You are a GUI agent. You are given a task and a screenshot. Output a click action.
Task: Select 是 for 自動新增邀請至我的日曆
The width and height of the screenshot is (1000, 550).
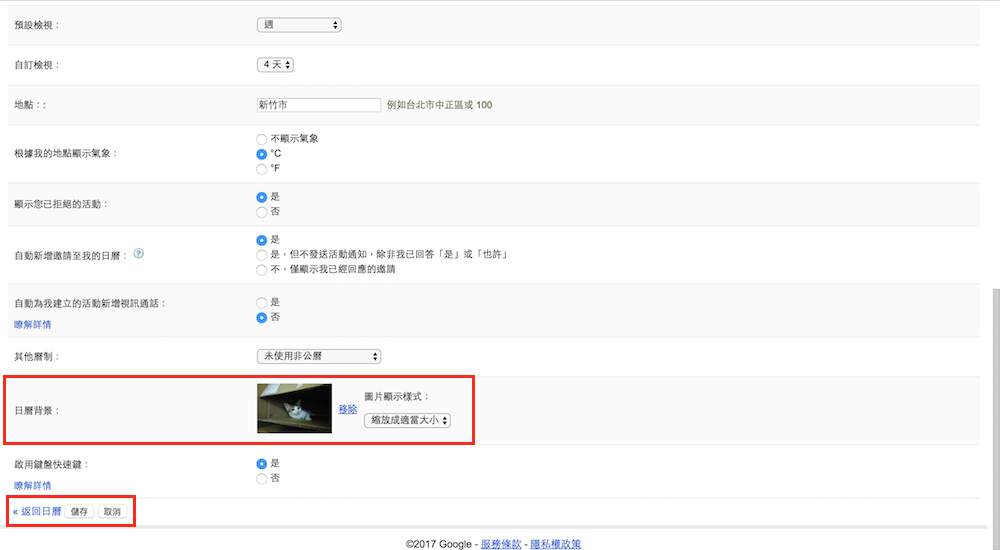click(261, 240)
